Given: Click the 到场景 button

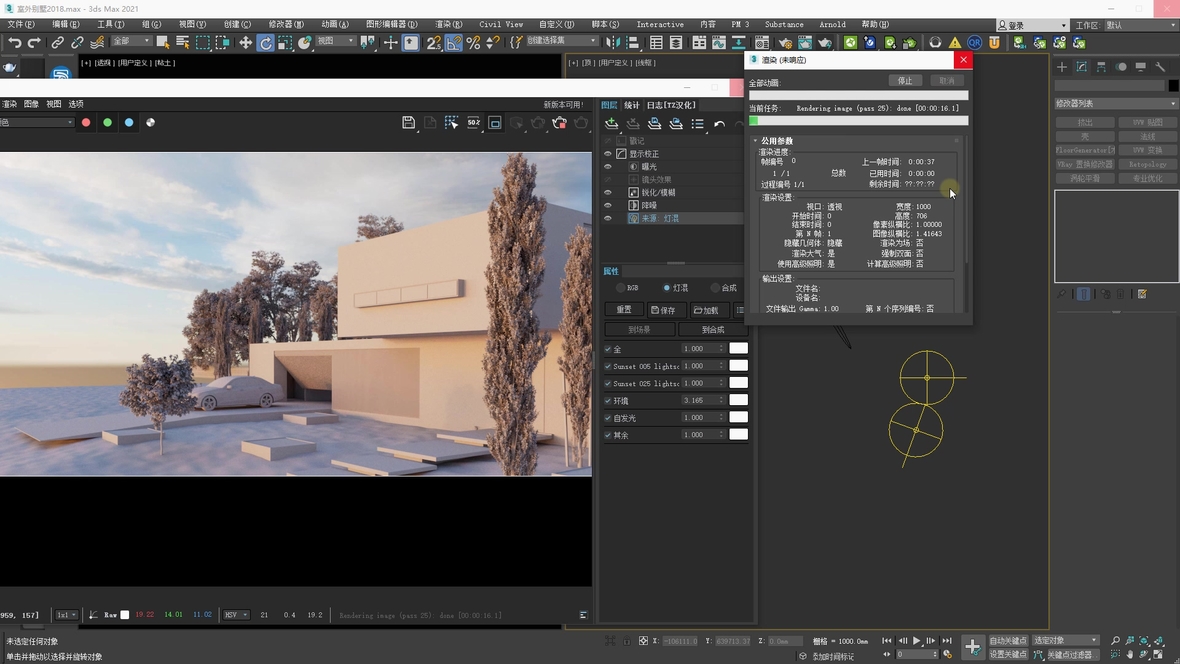Looking at the screenshot, I should pyautogui.click(x=639, y=329).
